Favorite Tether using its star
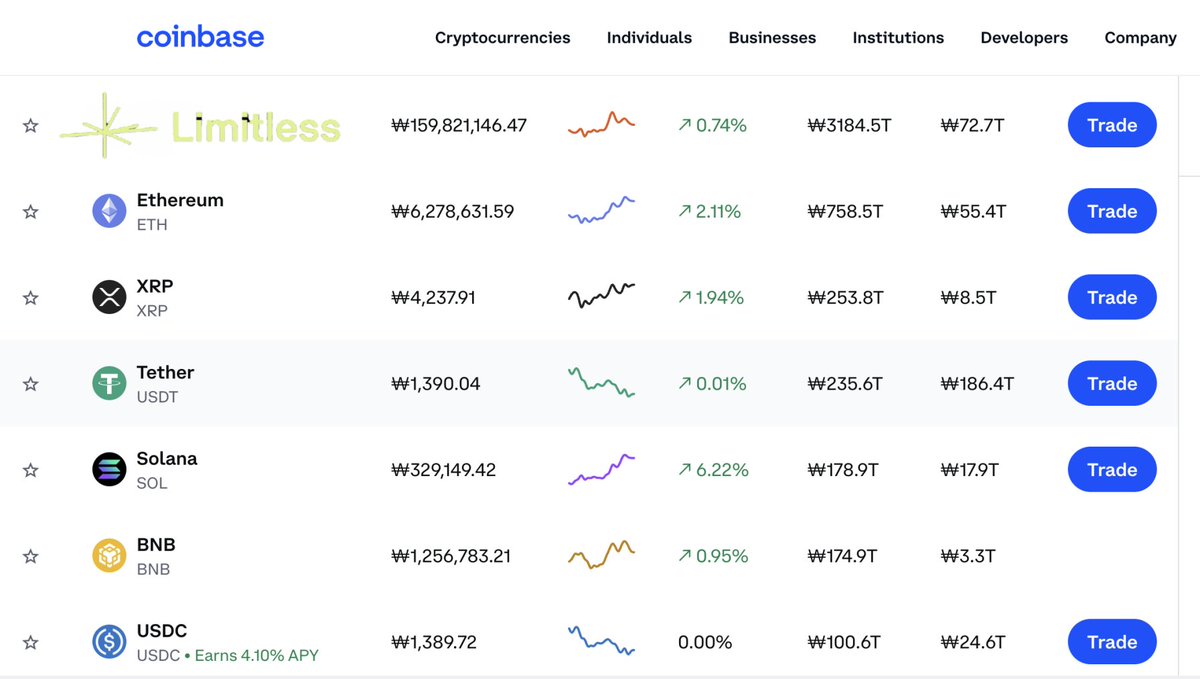Image resolution: width=1200 pixels, height=679 pixels. click(31, 383)
